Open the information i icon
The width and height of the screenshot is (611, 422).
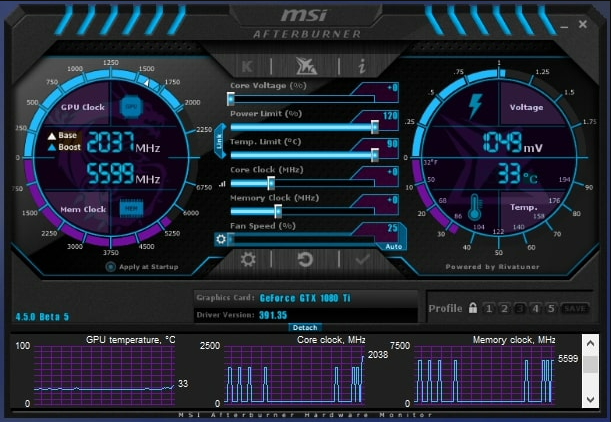pyautogui.click(x=362, y=66)
